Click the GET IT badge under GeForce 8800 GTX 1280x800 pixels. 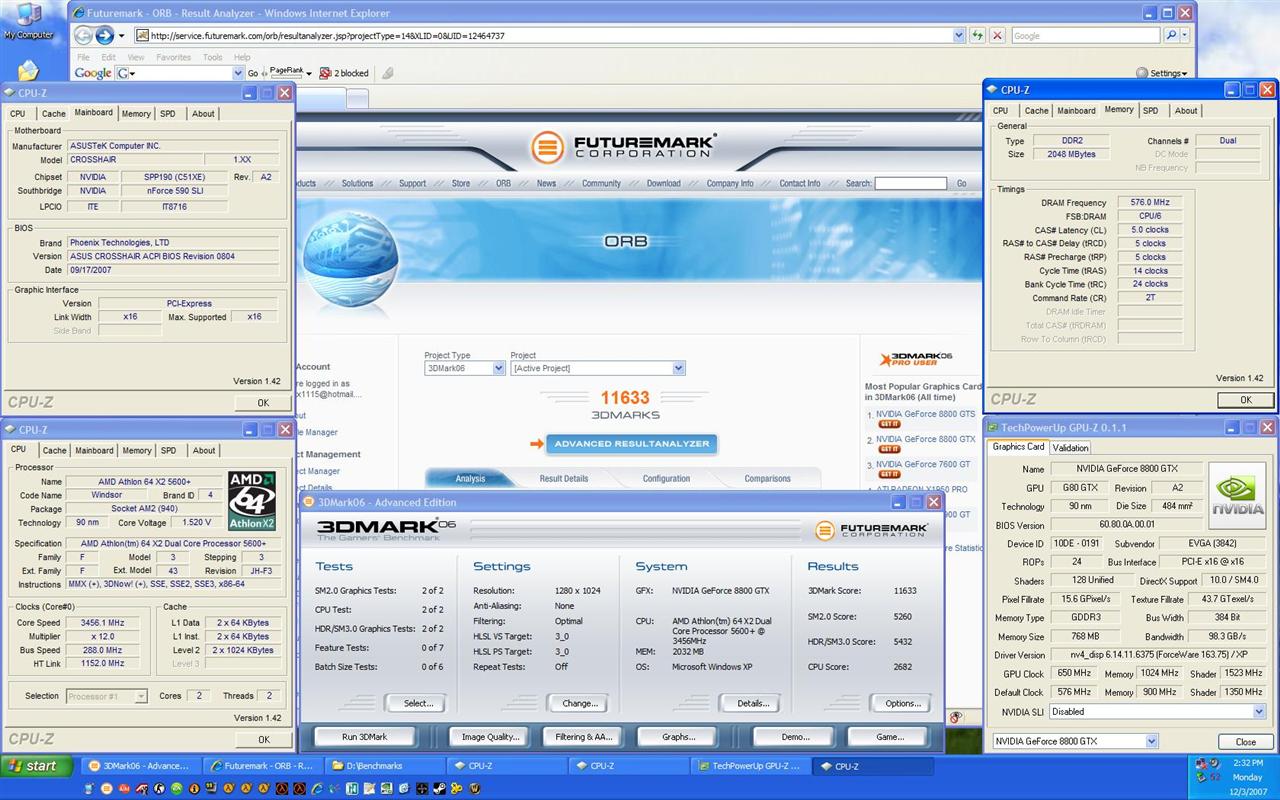pyautogui.click(x=888, y=449)
